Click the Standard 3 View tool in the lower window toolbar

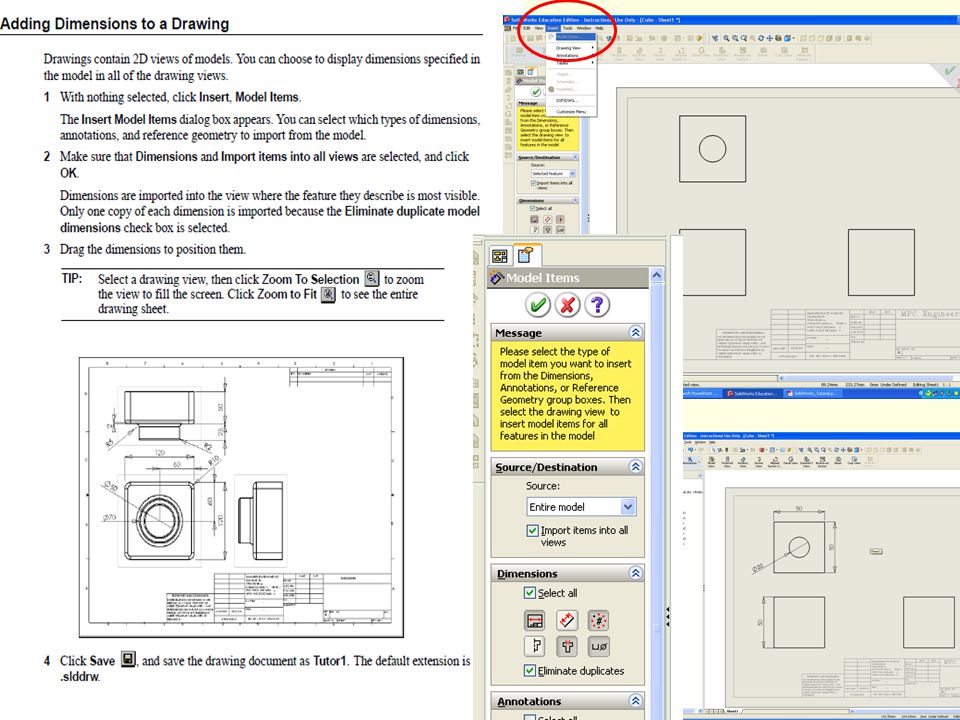click(x=806, y=463)
